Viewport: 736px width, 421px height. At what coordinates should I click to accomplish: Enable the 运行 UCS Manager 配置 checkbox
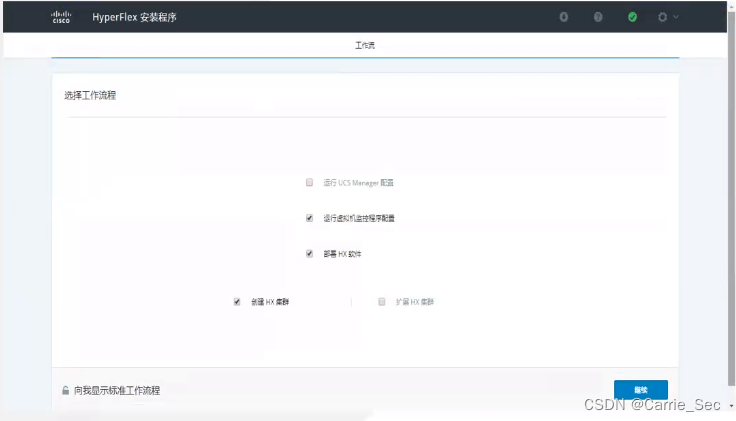(309, 182)
